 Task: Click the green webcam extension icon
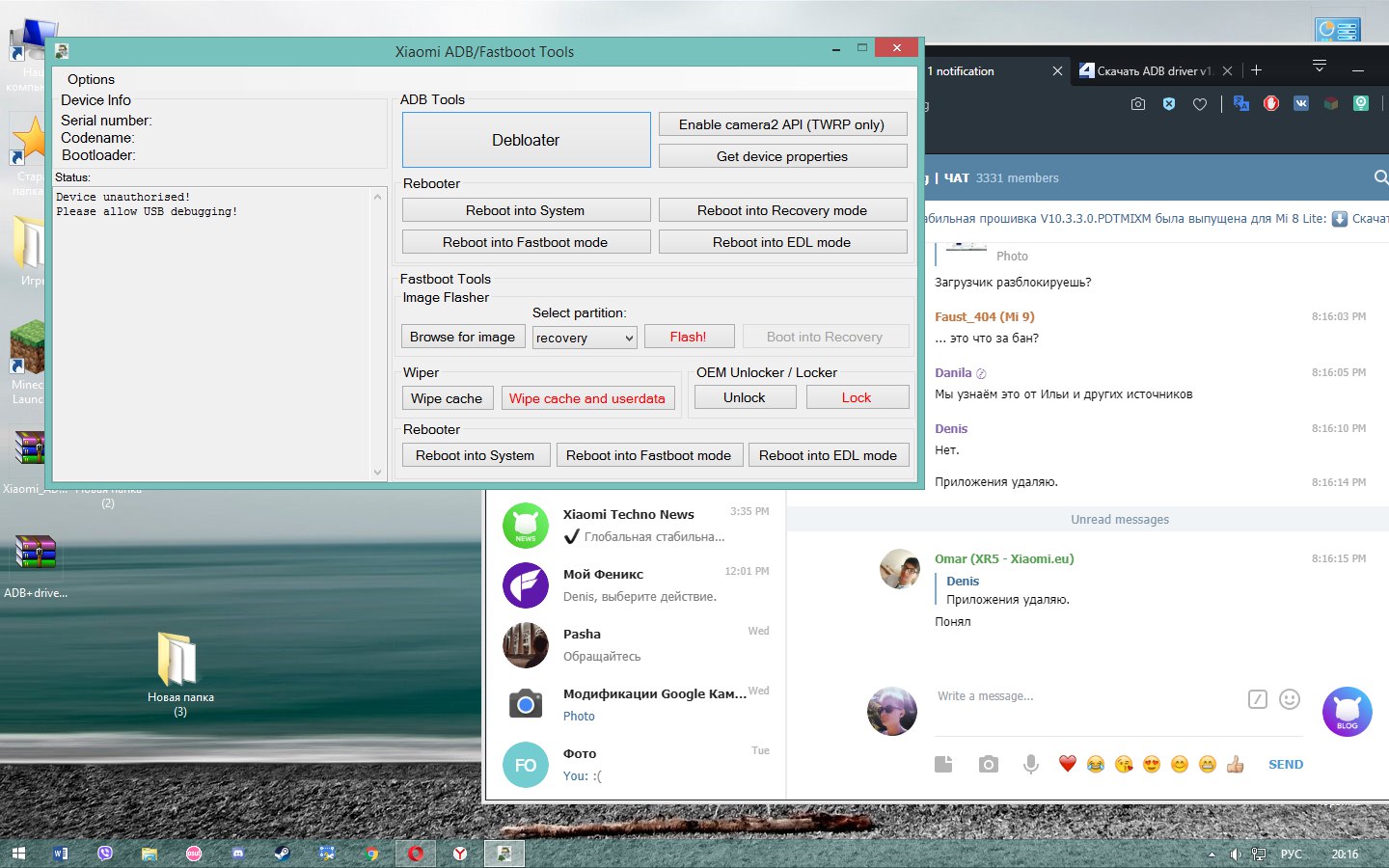click(x=1361, y=103)
